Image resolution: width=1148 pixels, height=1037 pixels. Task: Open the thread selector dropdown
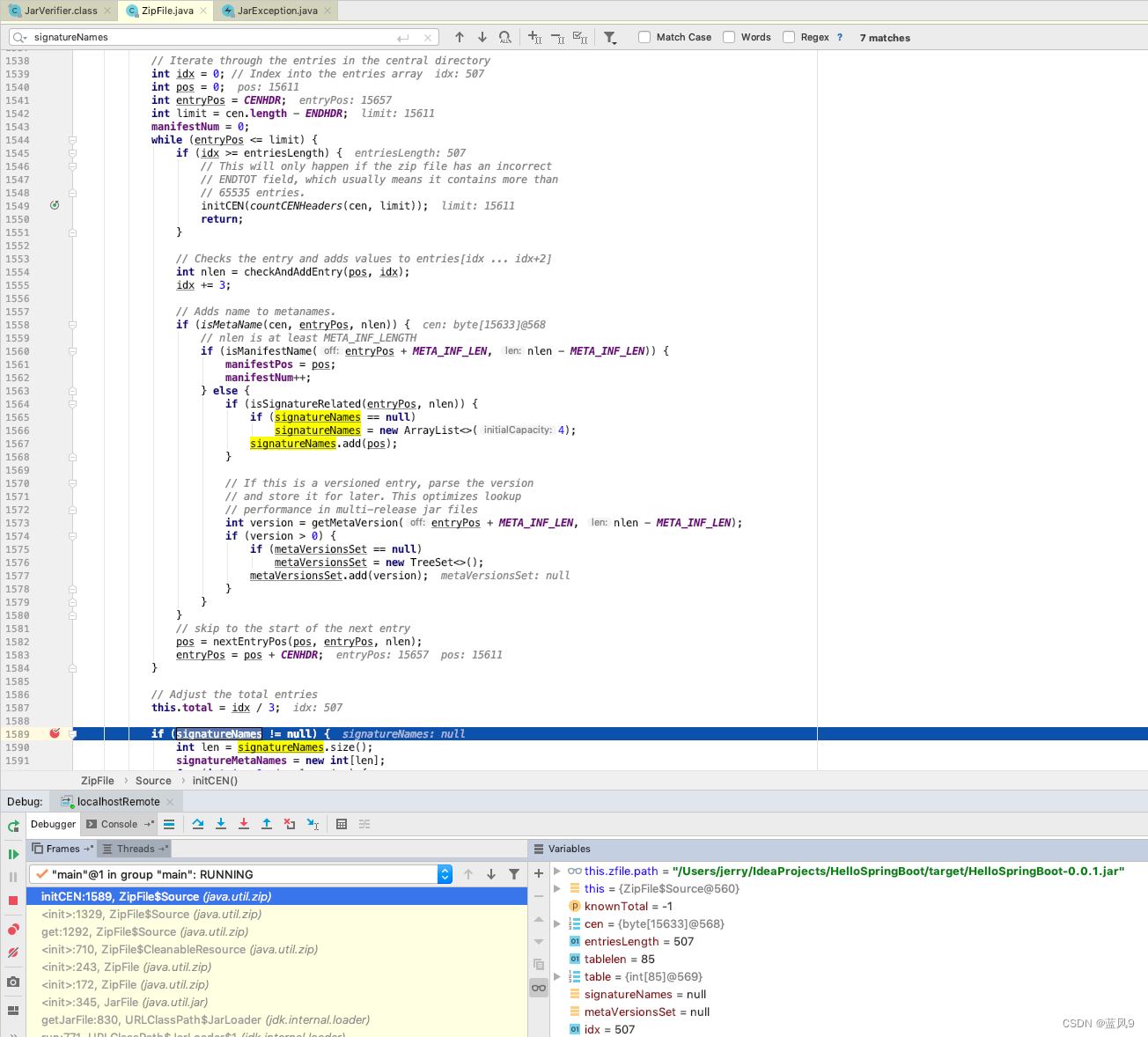[x=445, y=874]
